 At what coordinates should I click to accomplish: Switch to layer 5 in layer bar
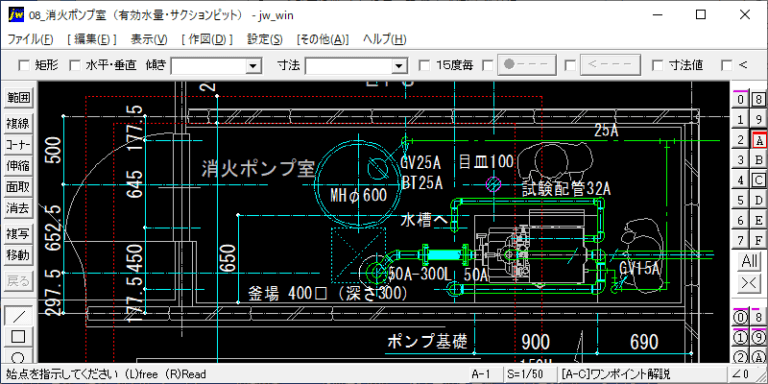coord(741,200)
